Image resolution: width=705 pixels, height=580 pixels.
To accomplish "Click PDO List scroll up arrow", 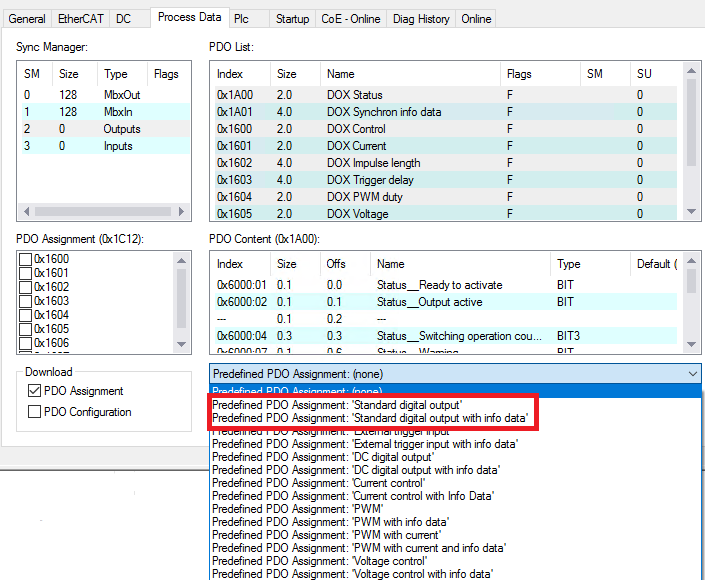I will (692, 71).
